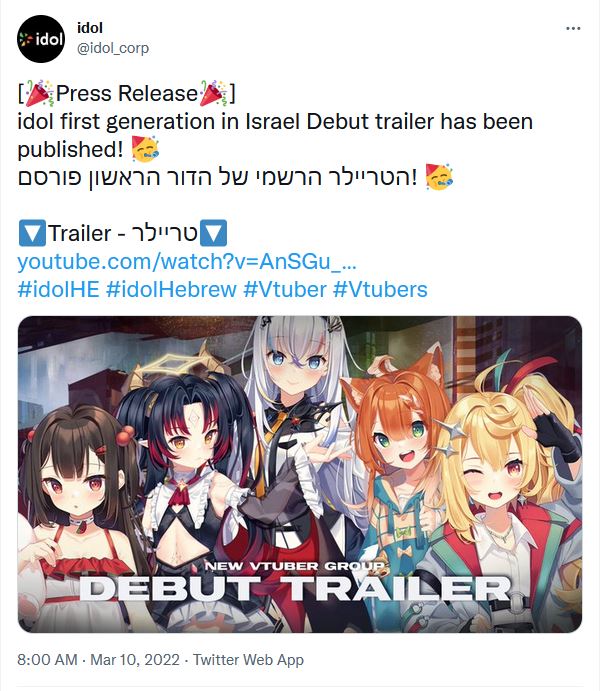Select the #idolHebrew hashtag
Image resolution: width=601 pixels, height=691 pixels.
pos(171,290)
